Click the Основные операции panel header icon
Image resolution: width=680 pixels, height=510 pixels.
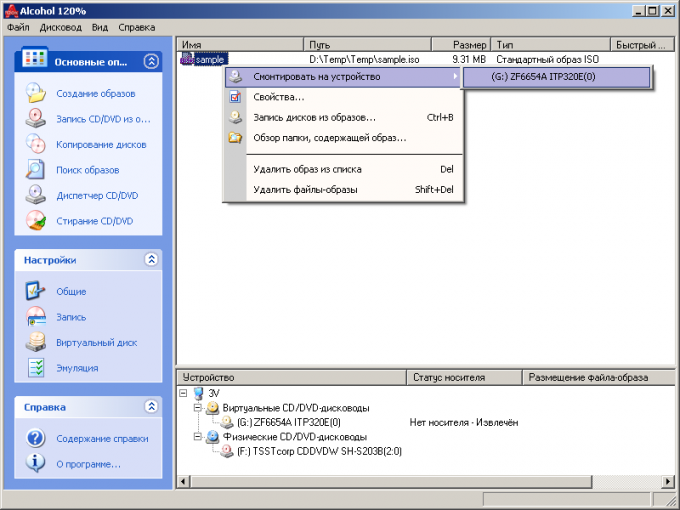click(x=34, y=58)
